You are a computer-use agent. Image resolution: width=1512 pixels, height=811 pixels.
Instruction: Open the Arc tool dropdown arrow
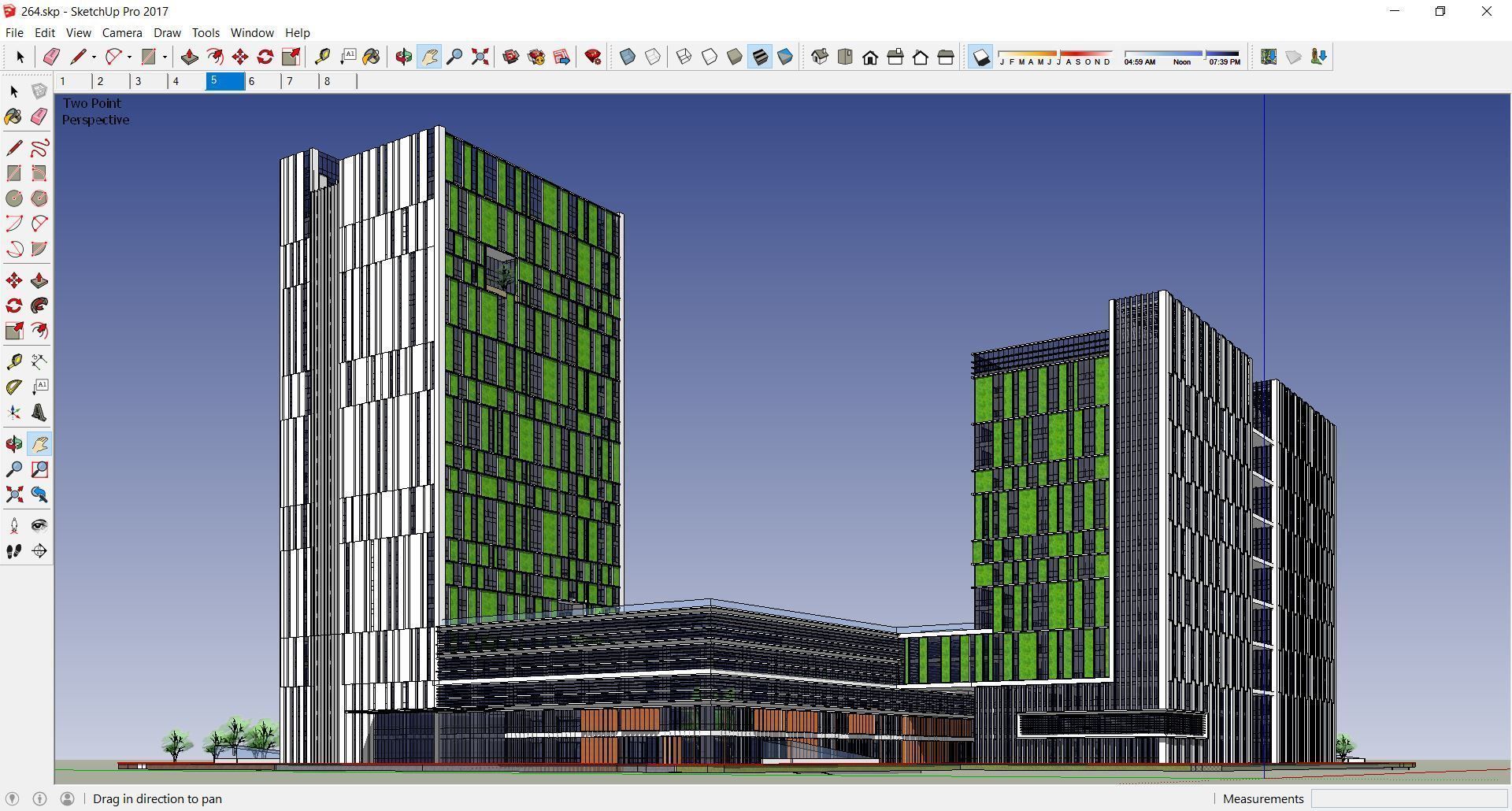click(129, 56)
